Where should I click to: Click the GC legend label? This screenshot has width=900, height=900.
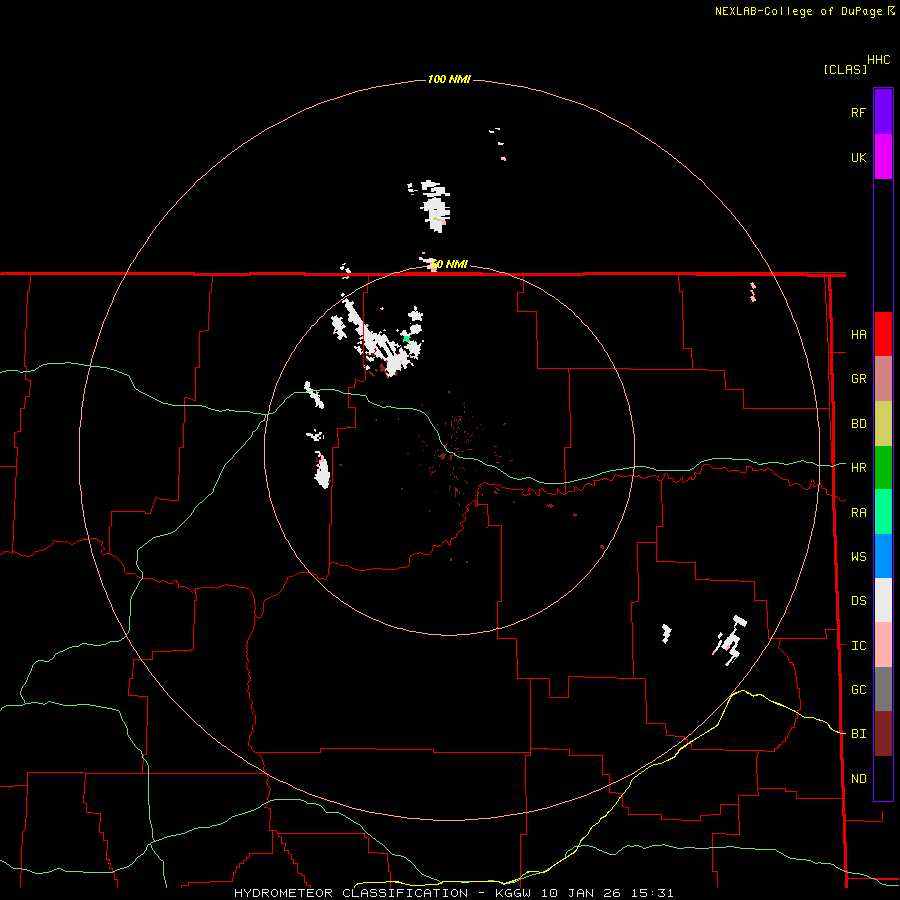[858, 690]
